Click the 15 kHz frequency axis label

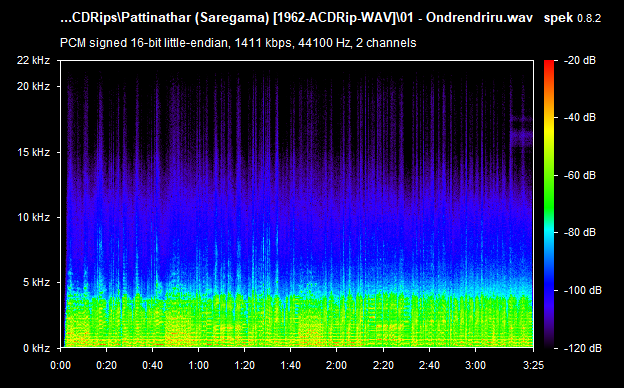pos(33,152)
